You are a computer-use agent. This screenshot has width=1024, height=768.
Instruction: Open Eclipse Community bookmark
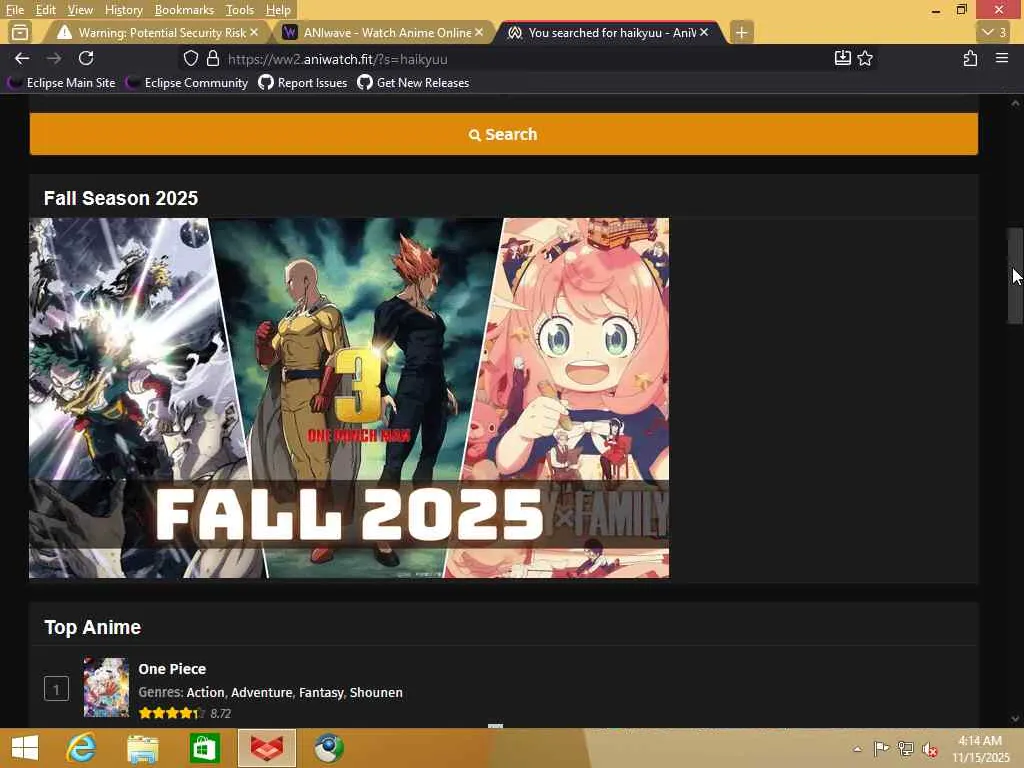point(187,83)
